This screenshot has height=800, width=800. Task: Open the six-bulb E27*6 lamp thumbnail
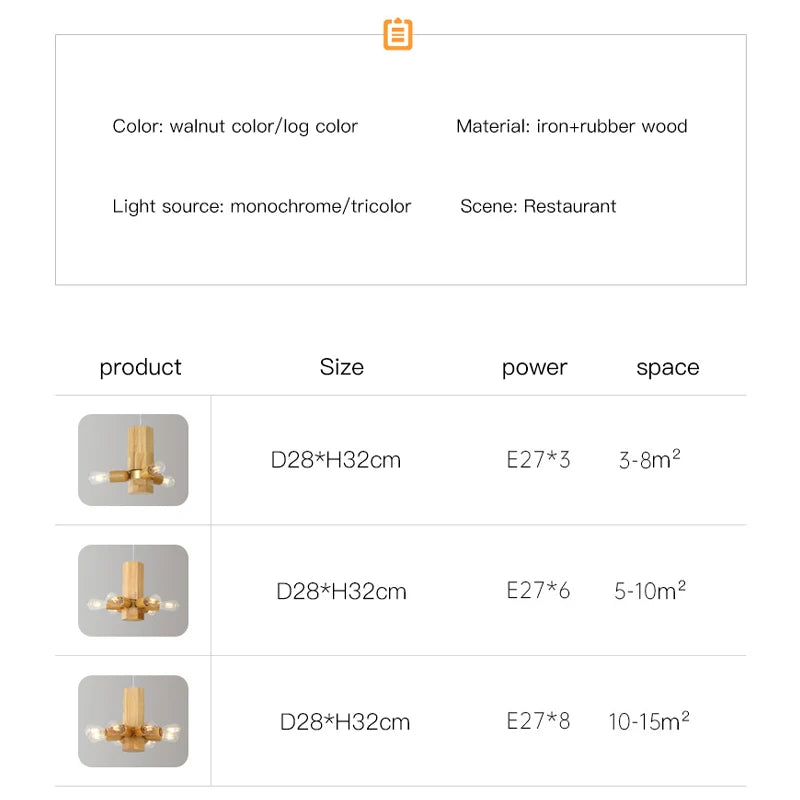133,591
